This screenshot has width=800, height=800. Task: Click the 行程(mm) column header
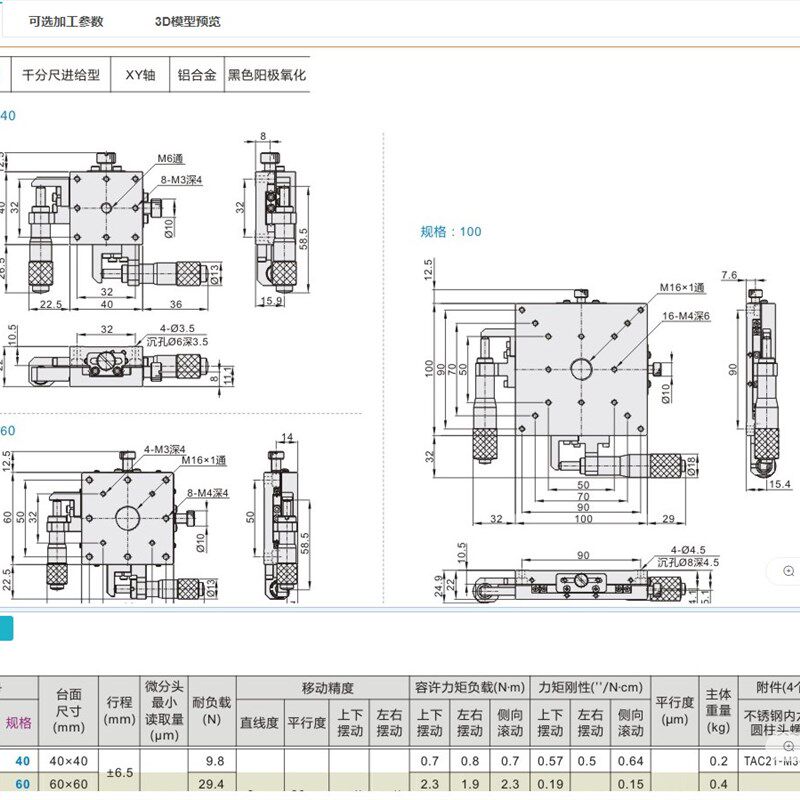(119, 711)
